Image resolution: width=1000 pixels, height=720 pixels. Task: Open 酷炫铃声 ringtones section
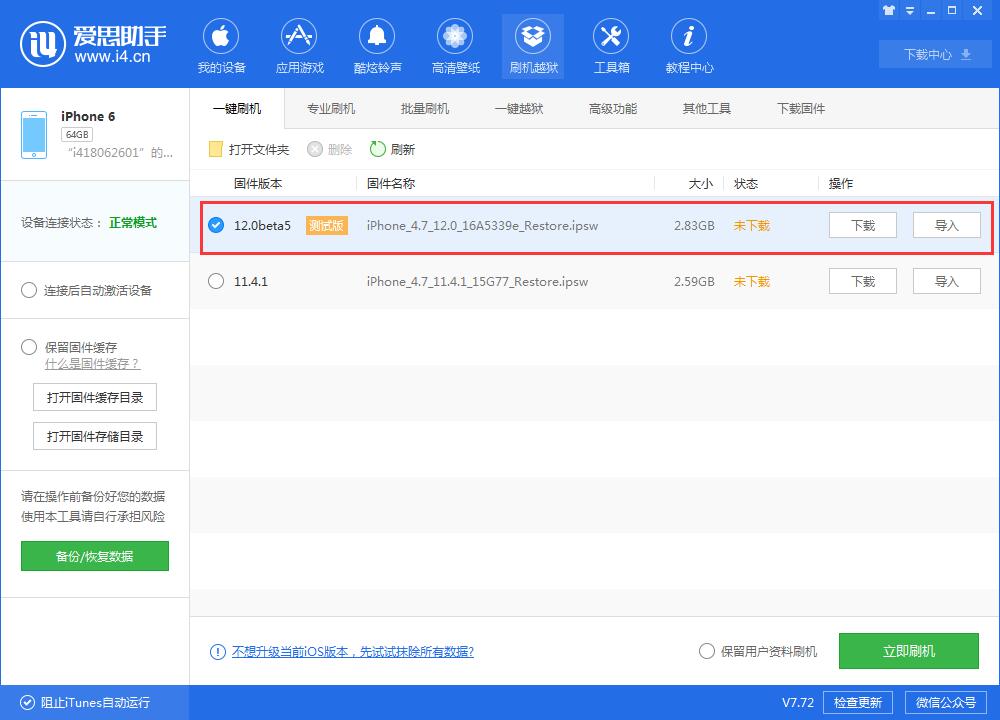[378, 45]
